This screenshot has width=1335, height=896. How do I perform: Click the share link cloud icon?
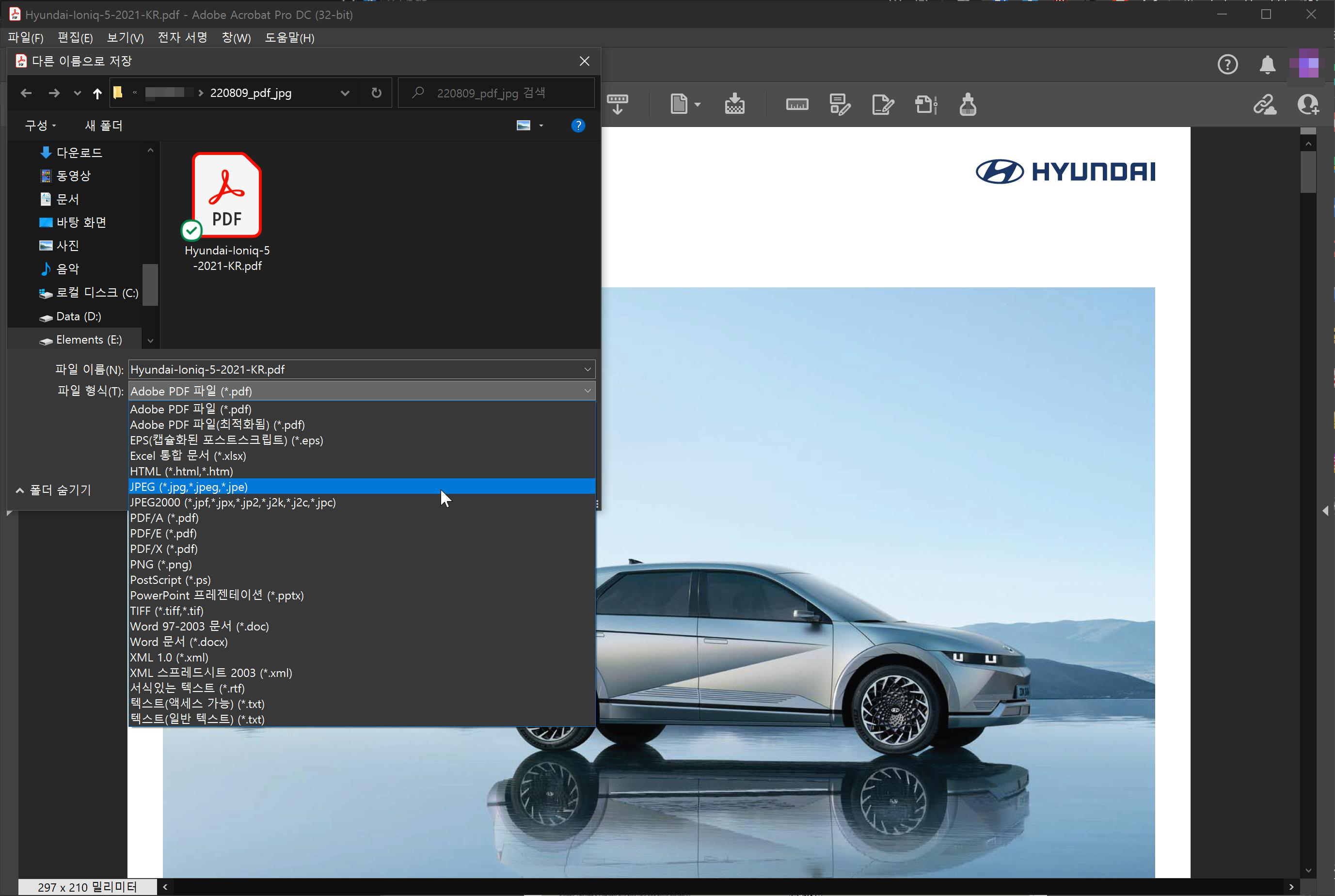pyautogui.click(x=1264, y=105)
